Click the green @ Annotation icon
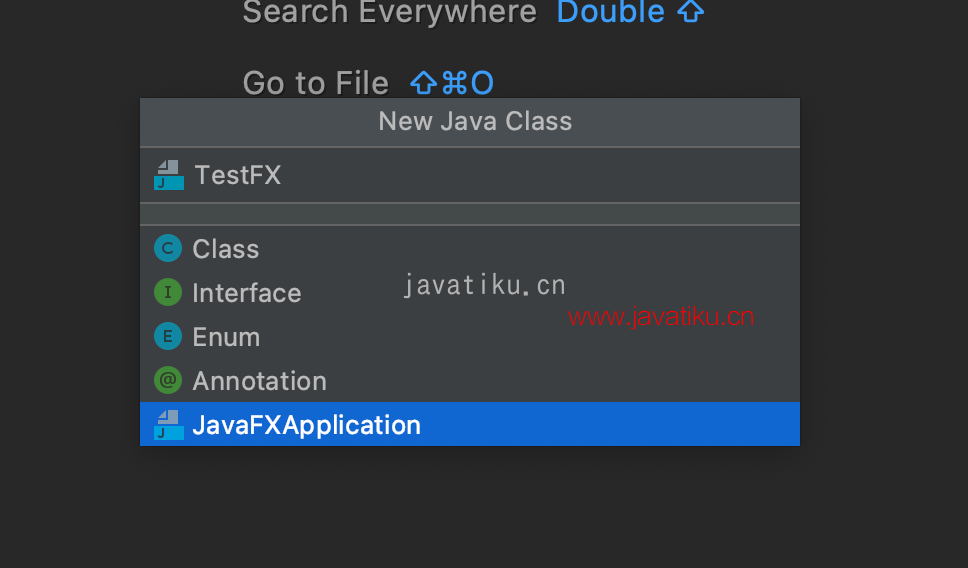 click(x=168, y=380)
